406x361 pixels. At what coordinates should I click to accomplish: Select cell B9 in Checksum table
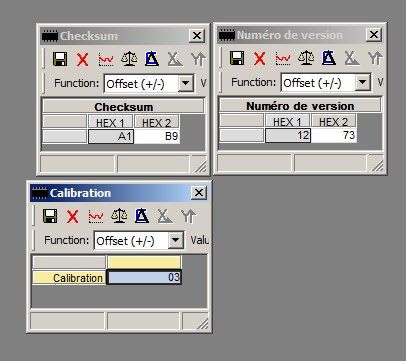pyautogui.click(x=157, y=136)
